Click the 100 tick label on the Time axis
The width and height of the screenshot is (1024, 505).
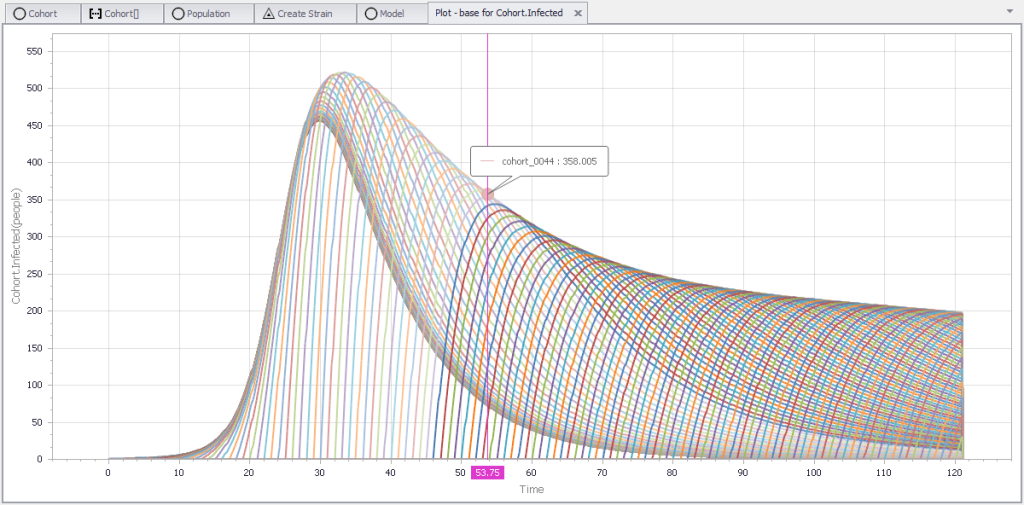(814, 472)
